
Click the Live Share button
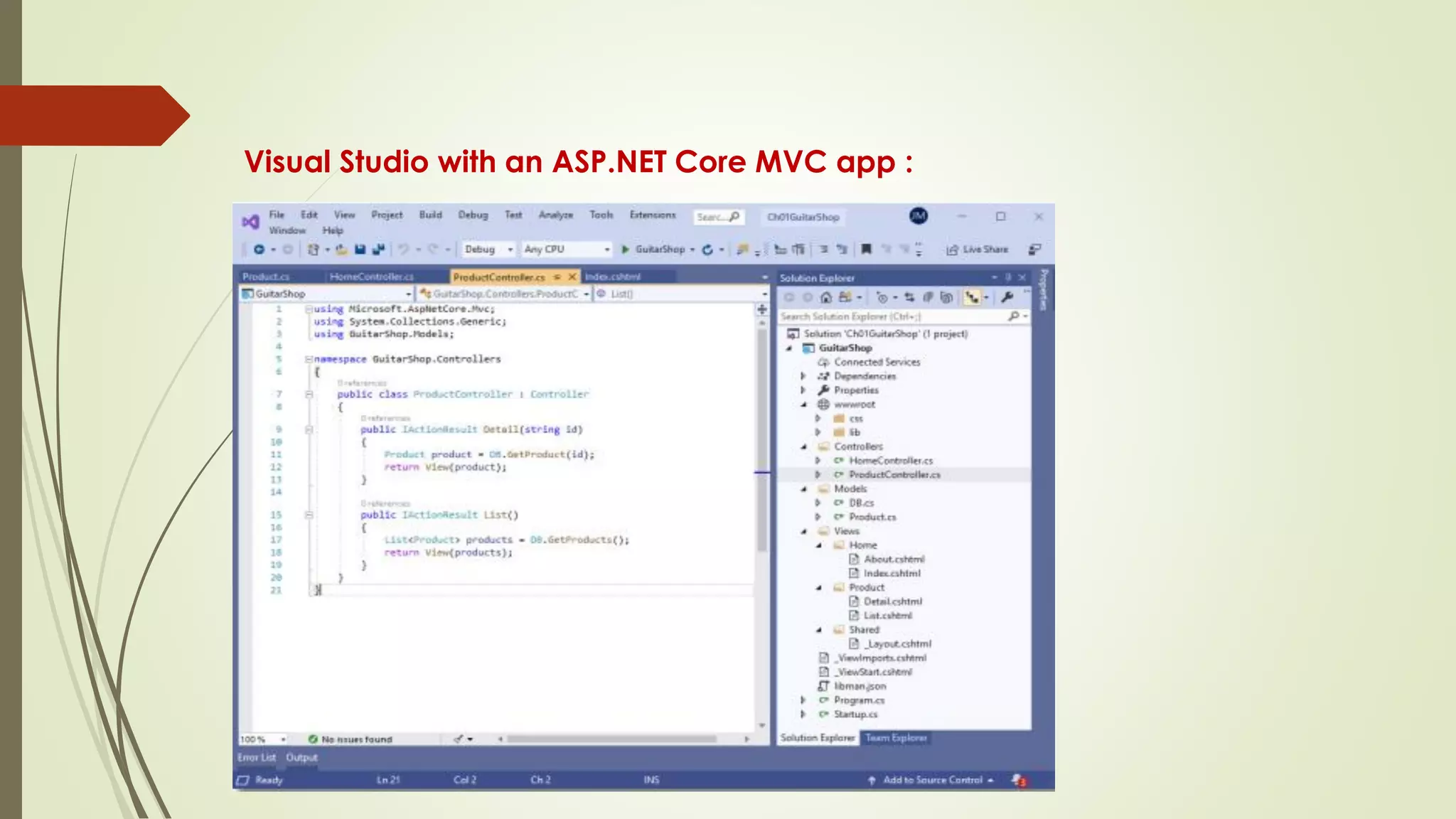978,250
